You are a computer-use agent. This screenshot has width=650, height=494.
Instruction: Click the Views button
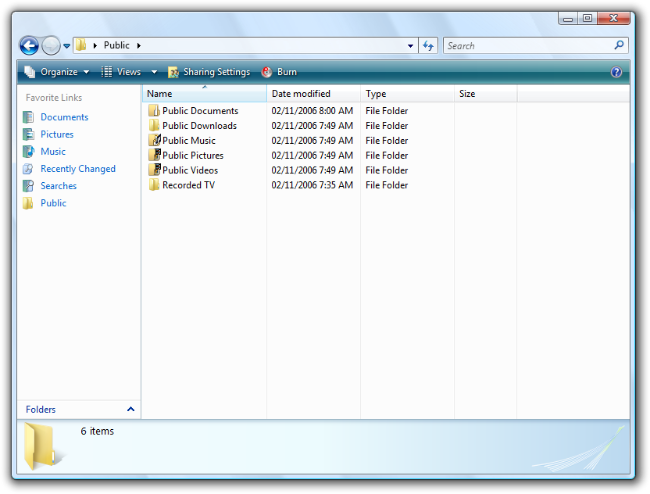(121, 72)
